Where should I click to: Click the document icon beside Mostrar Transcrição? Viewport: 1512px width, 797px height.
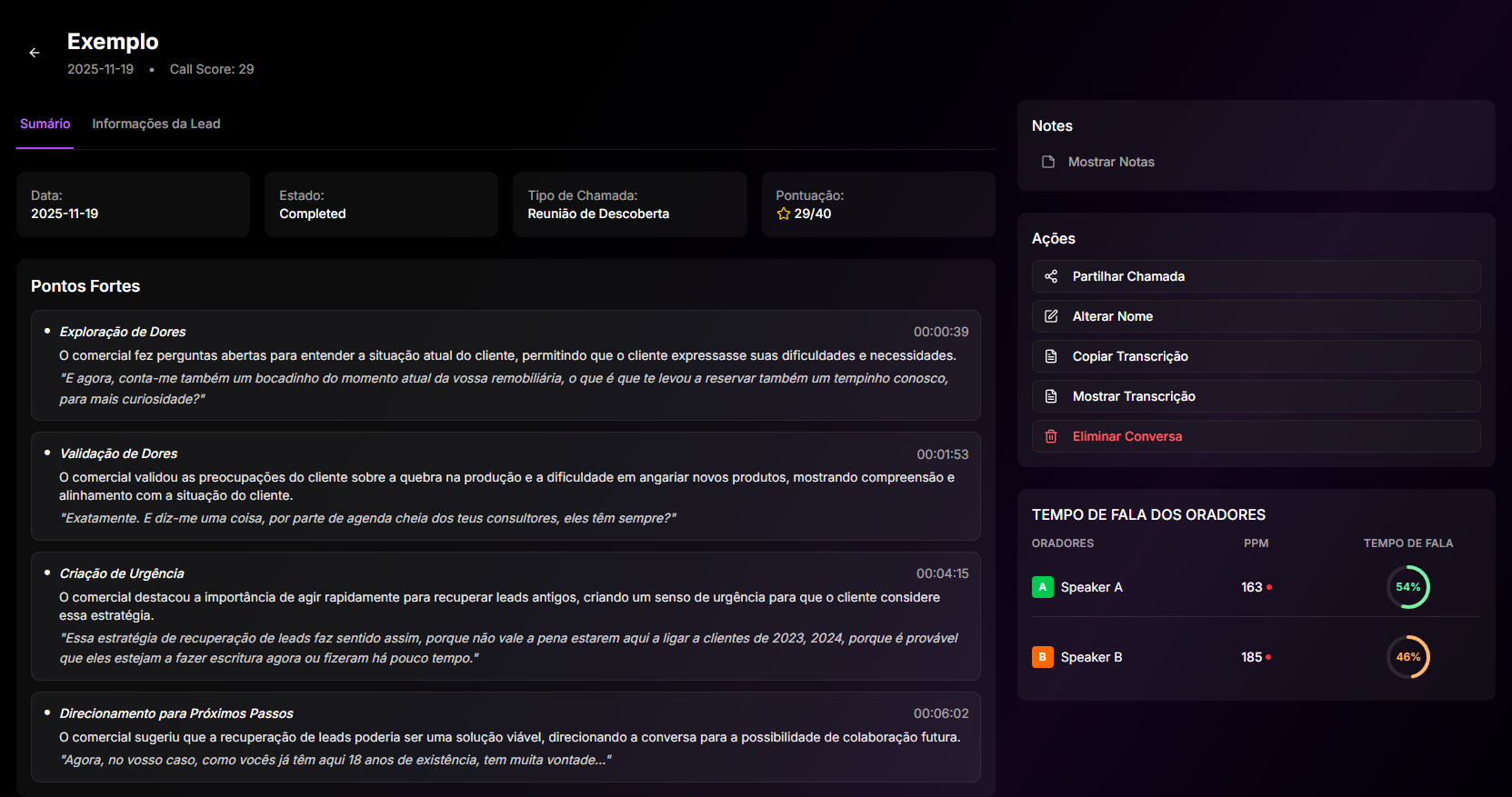pos(1051,396)
